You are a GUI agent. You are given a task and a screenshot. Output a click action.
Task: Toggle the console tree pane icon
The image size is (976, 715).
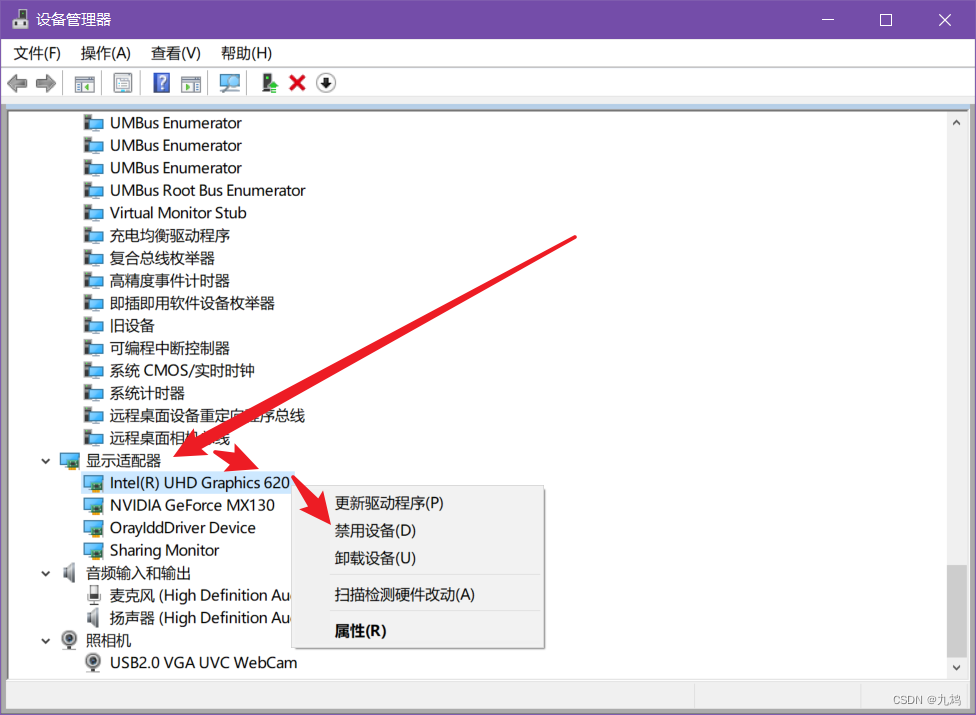tap(84, 83)
